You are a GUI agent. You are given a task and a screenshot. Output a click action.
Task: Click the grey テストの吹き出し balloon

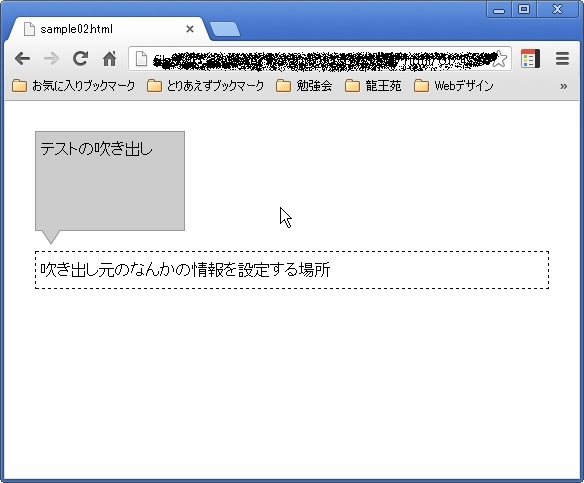click(x=110, y=181)
